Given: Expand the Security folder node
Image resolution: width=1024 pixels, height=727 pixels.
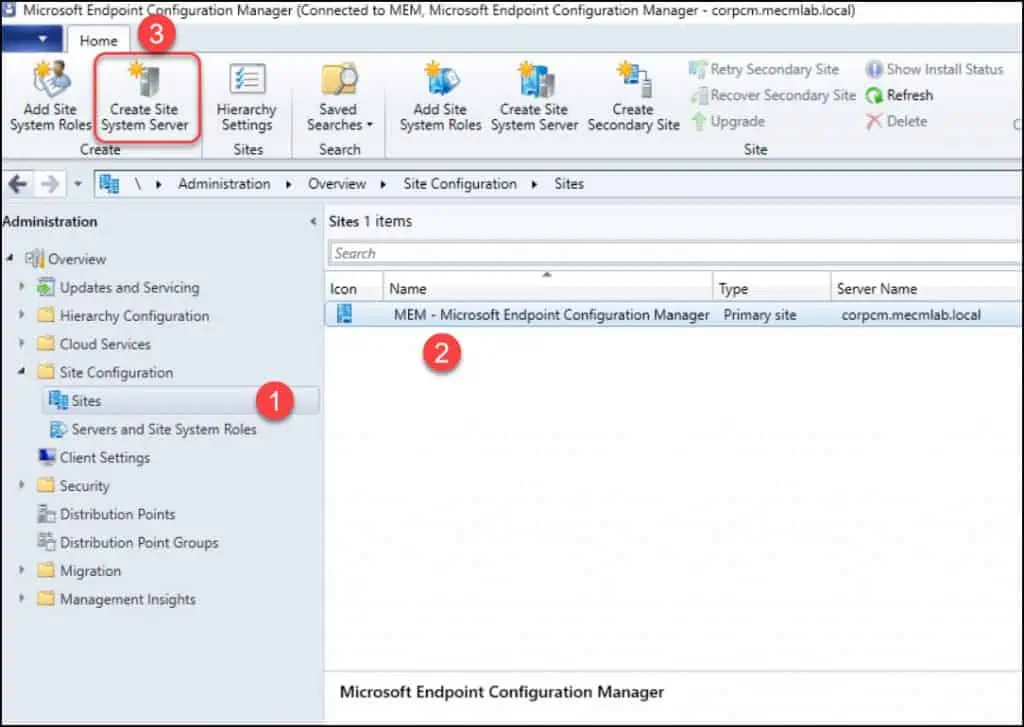Looking at the screenshot, I should coord(23,486).
